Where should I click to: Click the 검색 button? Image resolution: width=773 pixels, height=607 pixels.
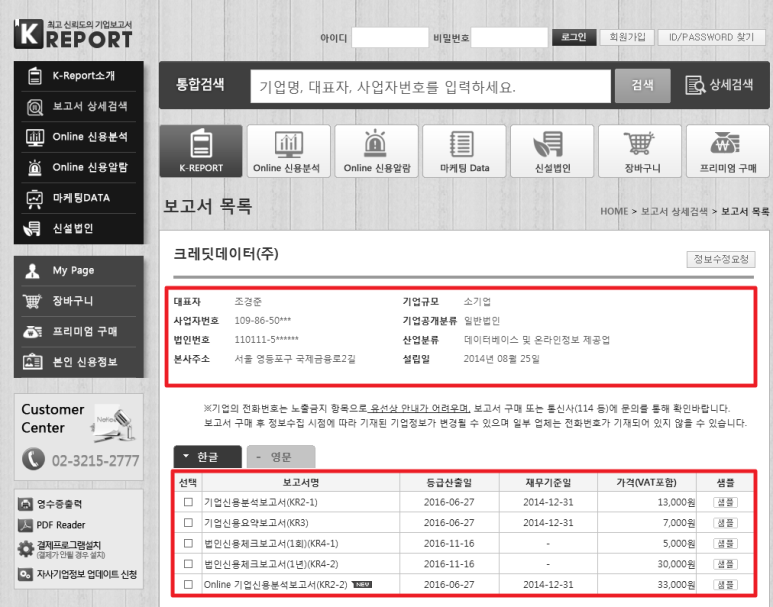[x=642, y=86]
